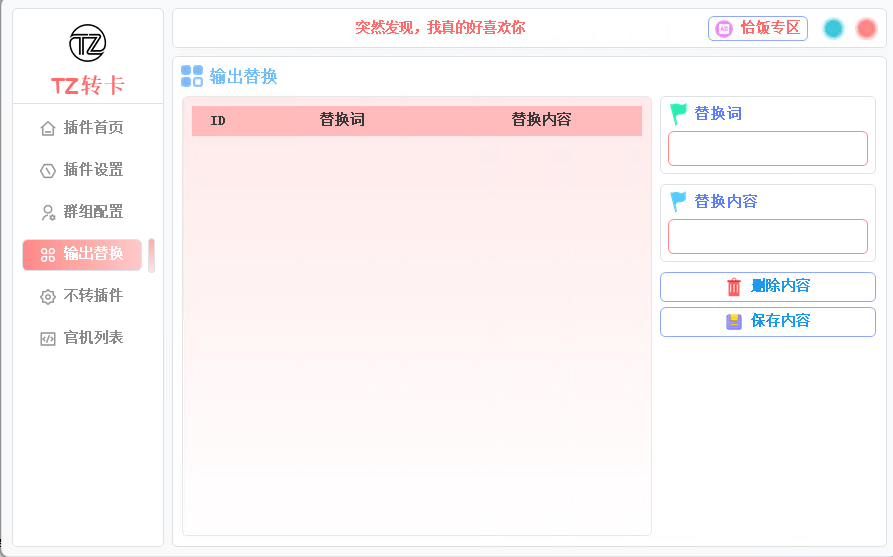
Task: Click the sidebar vertical scrollbar handle
Action: coord(151,255)
